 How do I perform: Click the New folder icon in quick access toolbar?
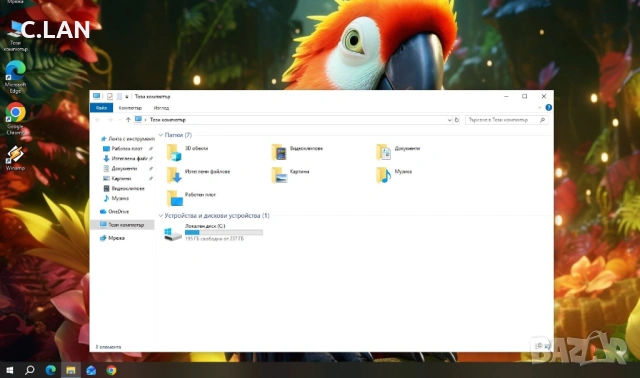click(119, 96)
